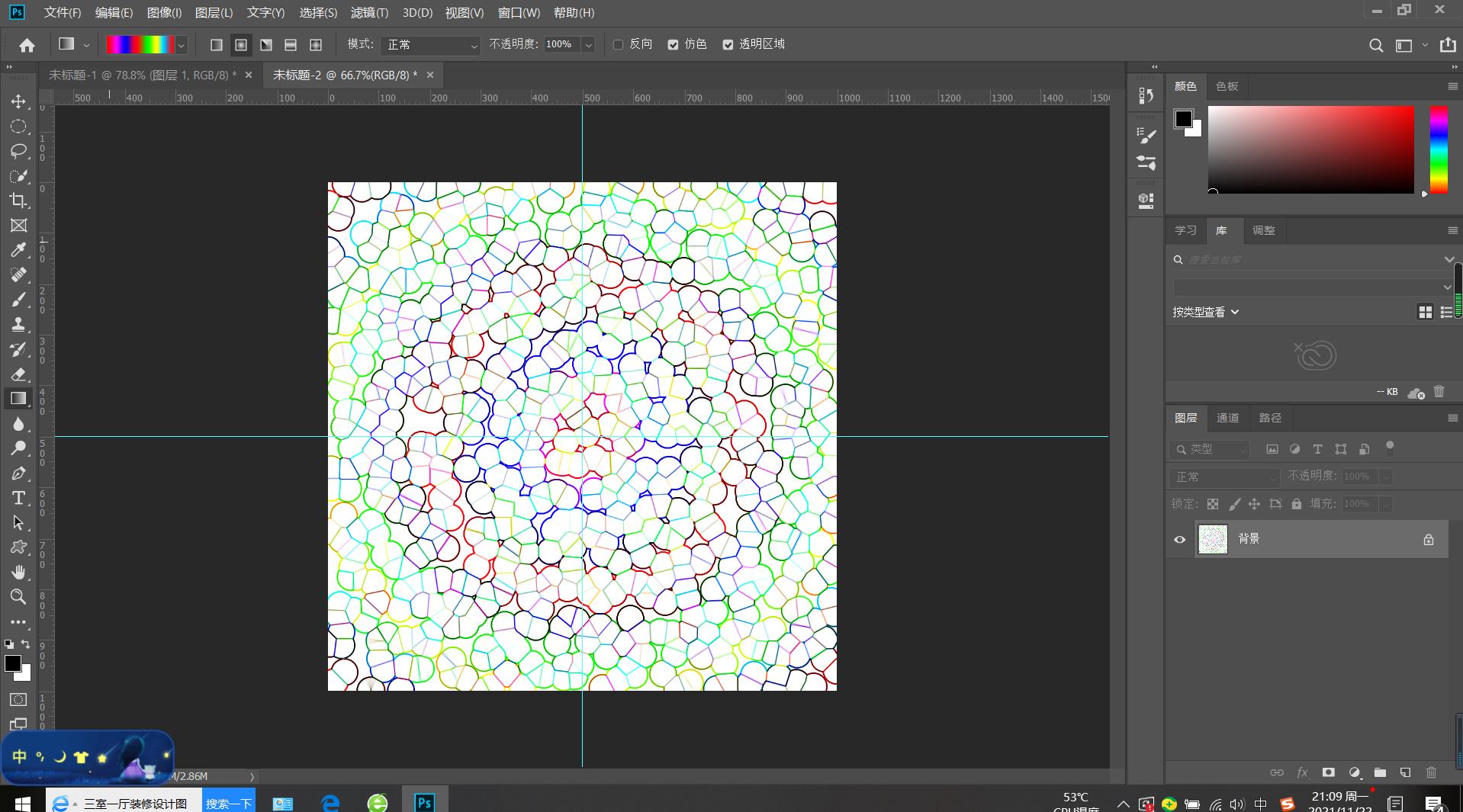Click the rainbow hue slider strip
The width and height of the screenshot is (1463, 812).
pos(1438,149)
